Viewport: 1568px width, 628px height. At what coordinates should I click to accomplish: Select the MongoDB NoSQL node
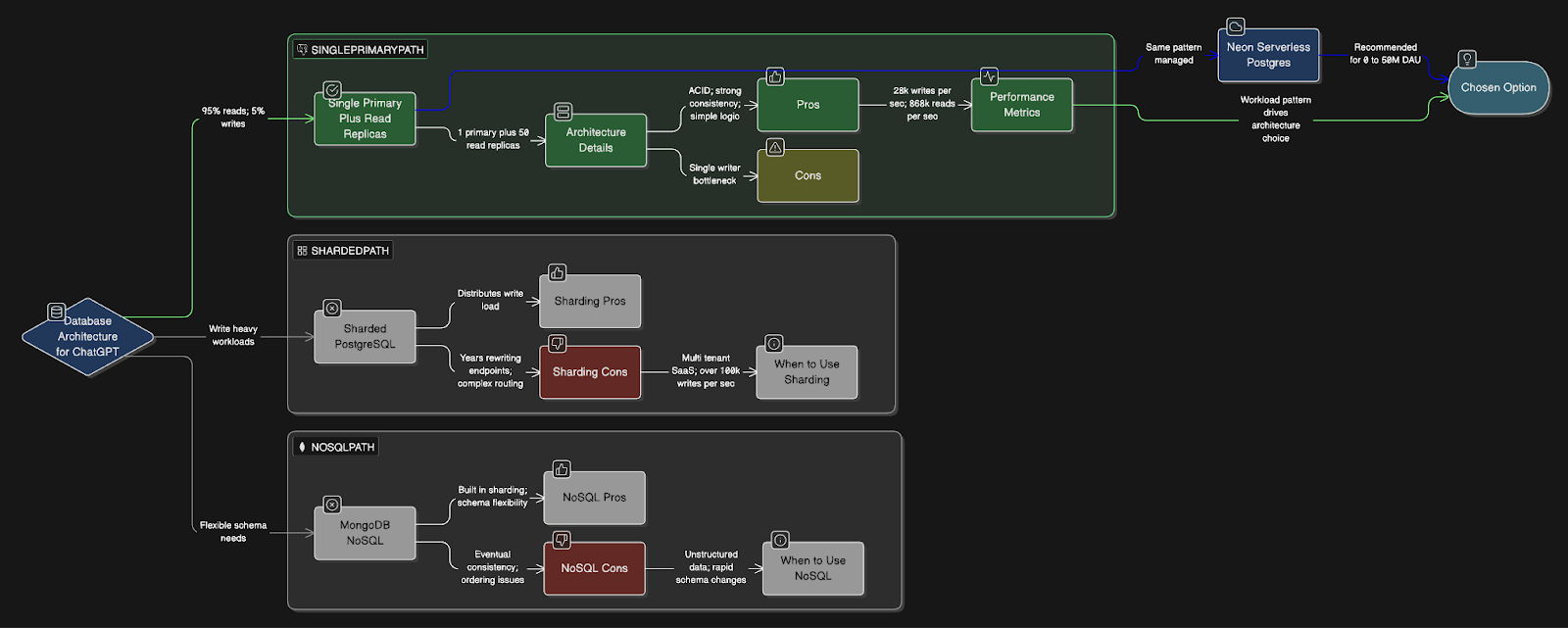(x=365, y=533)
